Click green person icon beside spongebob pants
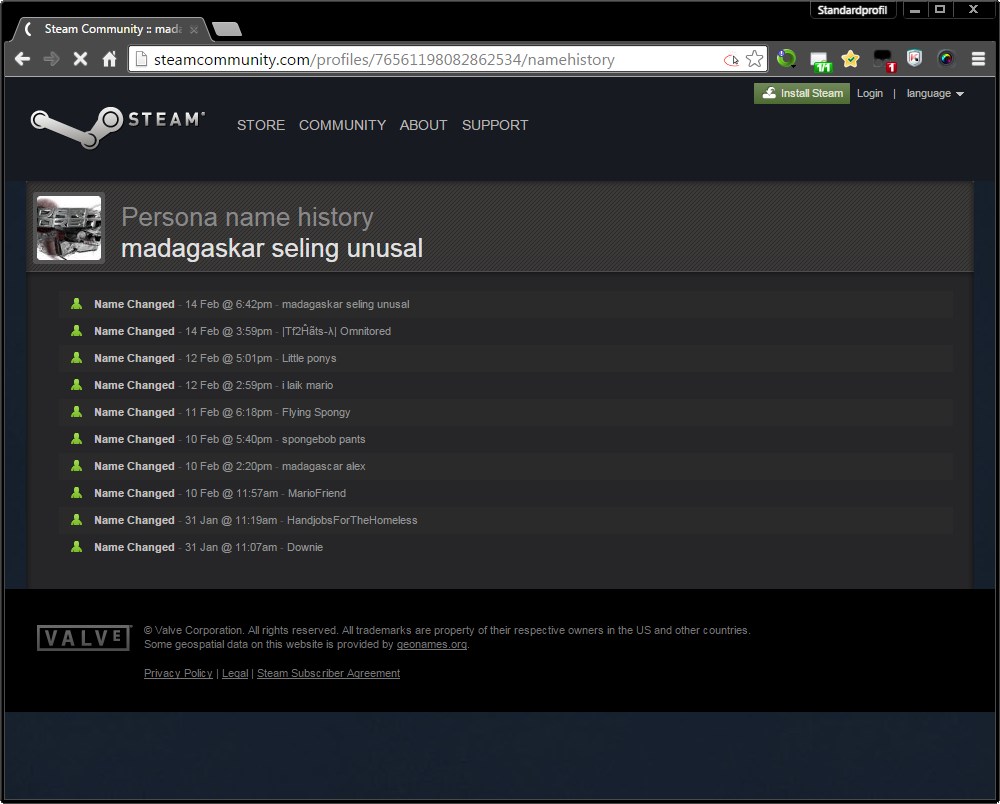The width and height of the screenshot is (1000, 804). point(77,439)
